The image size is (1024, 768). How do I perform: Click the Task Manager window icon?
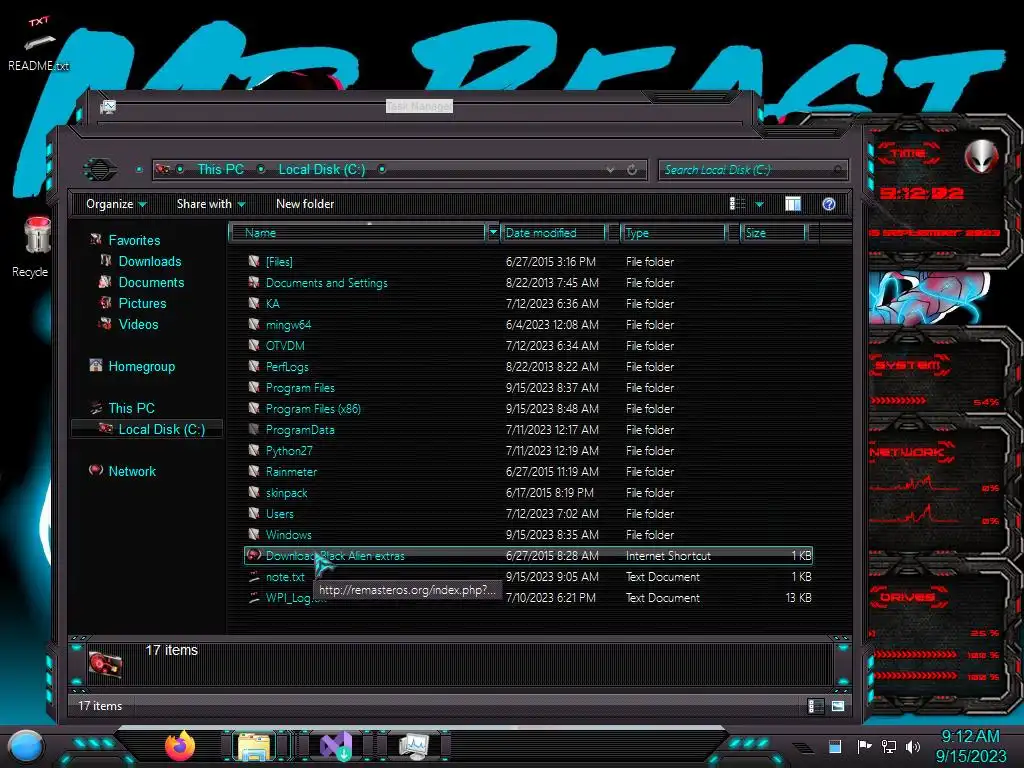click(108, 106)
